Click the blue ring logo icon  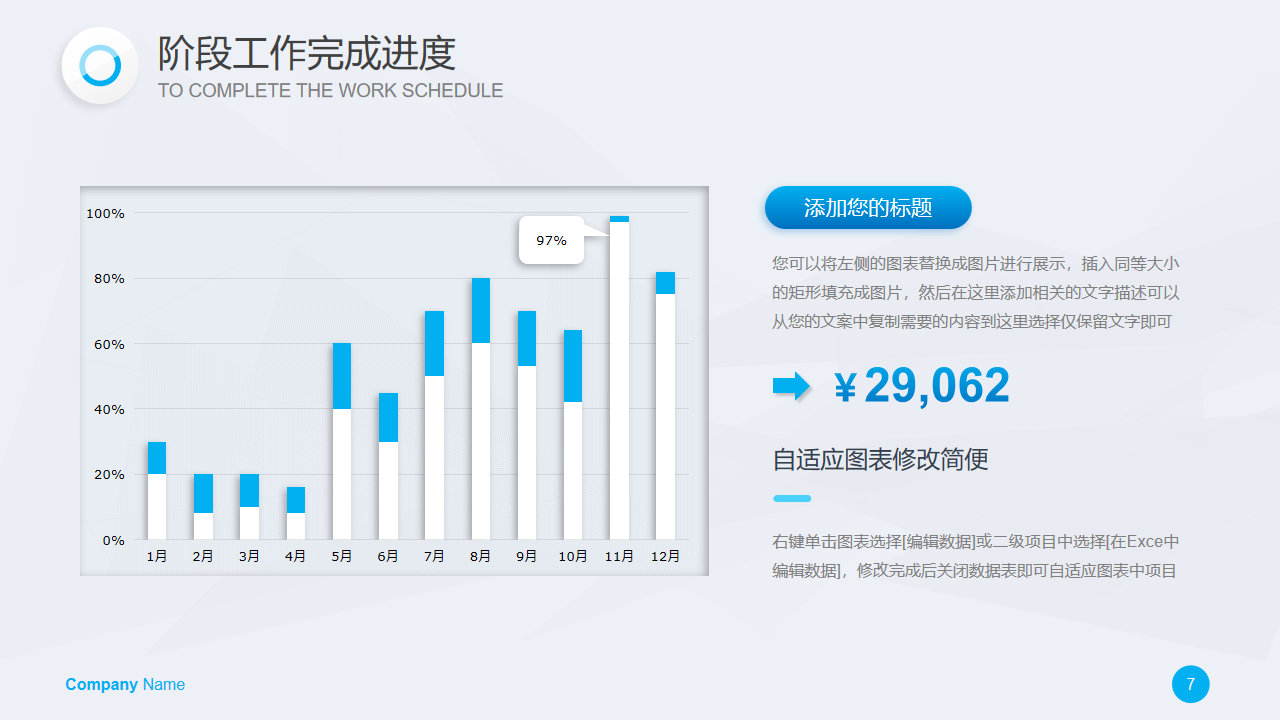(x=99, y=66)
